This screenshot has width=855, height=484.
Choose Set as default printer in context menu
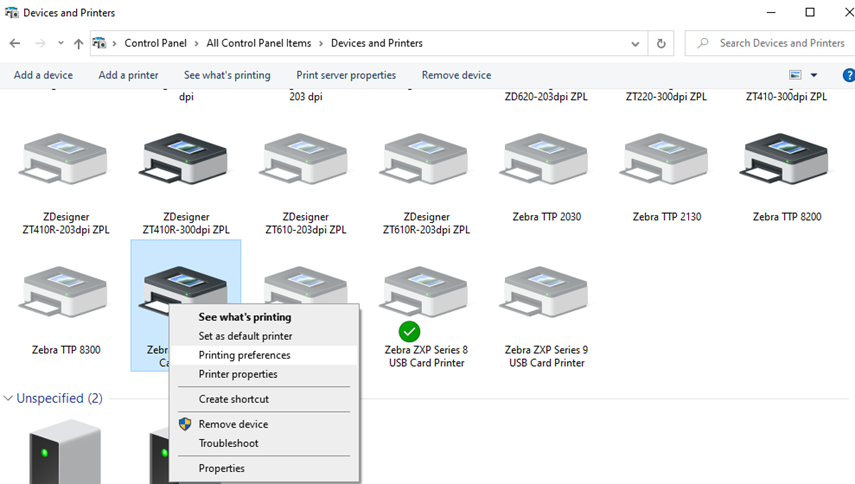(x=245, y=336)
